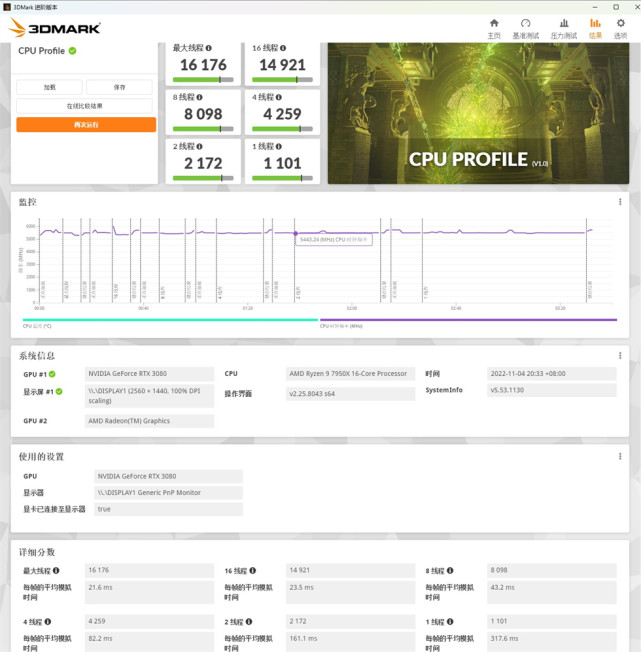The image size is (641, 652).
Task: Click the 161.1 ms frame time value
Action: (350, 642)
